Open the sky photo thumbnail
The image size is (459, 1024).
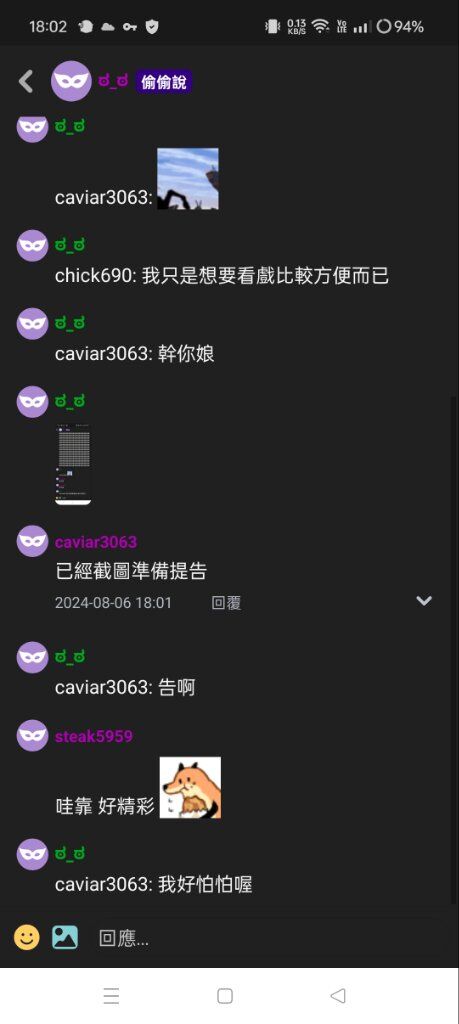[188, 179]
